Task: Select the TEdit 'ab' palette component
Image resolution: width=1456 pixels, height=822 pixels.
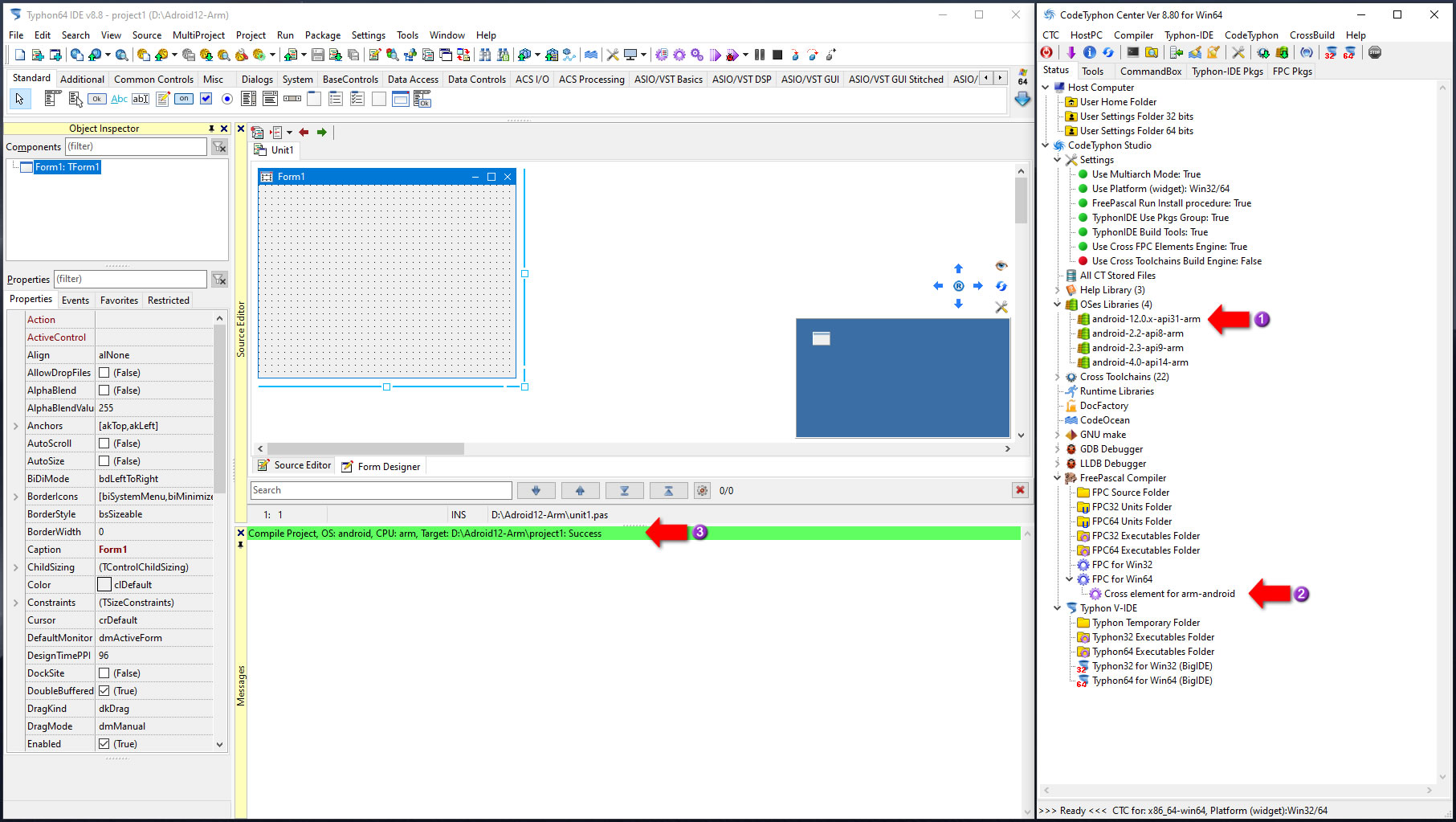Action: (141, 99)
